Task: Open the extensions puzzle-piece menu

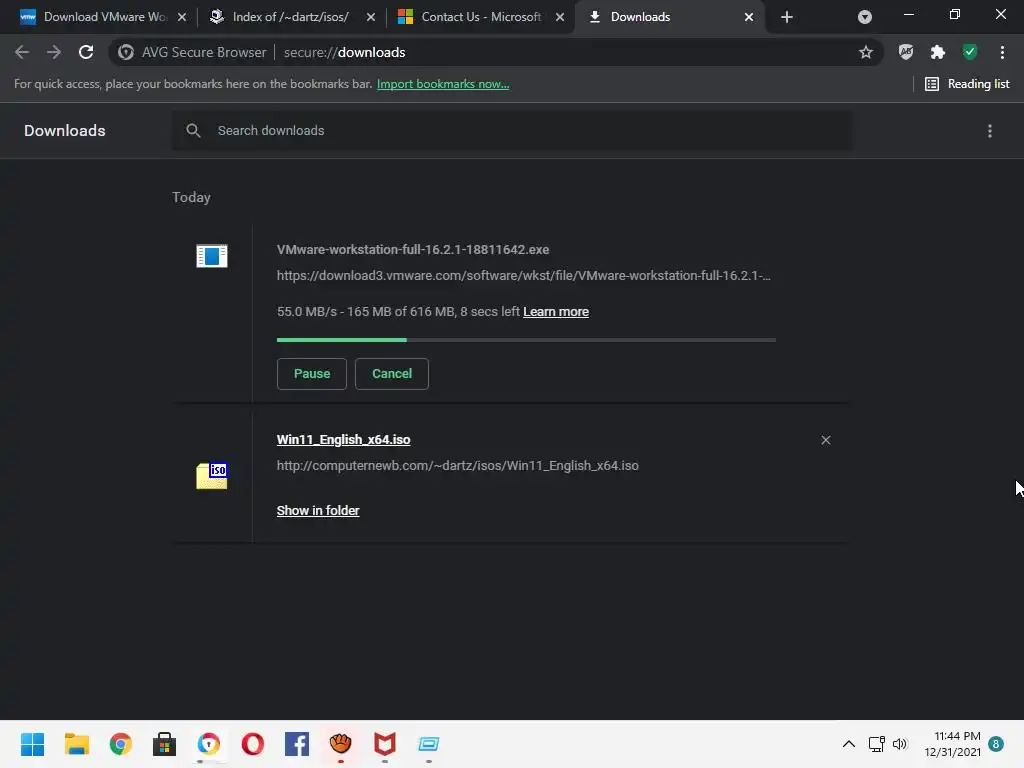Action: tap(938, 52)
